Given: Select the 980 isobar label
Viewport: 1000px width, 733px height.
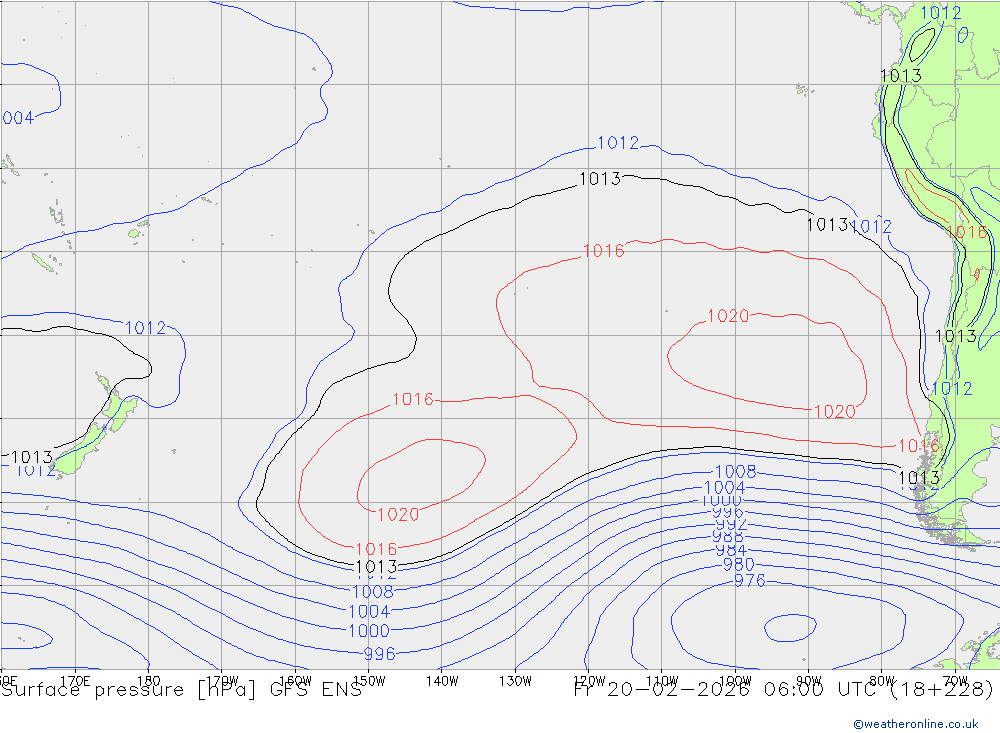Looking at the screenshot, I should click(x=739, y=565).
